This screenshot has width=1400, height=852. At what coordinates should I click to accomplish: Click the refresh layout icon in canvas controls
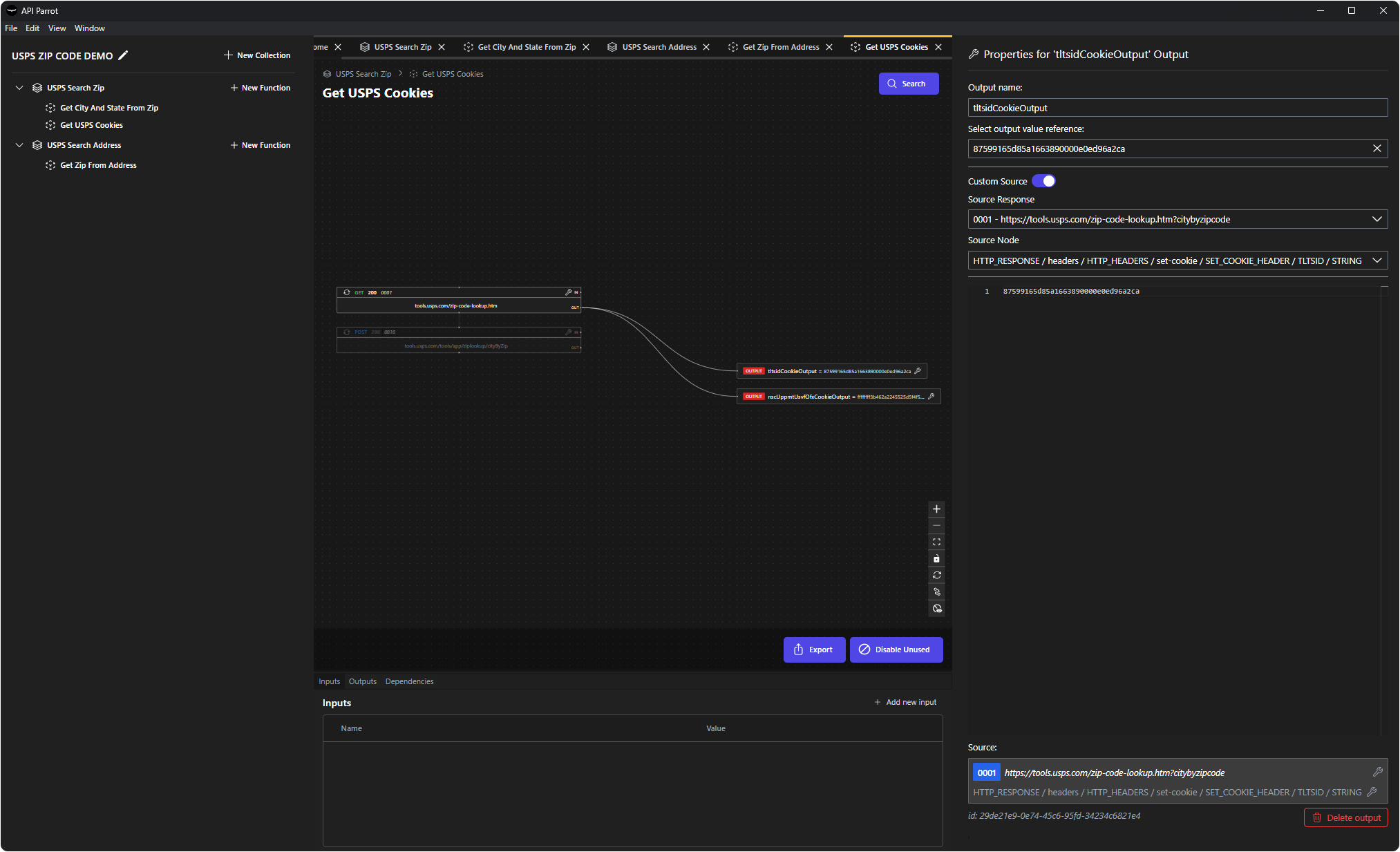point(936,576)
